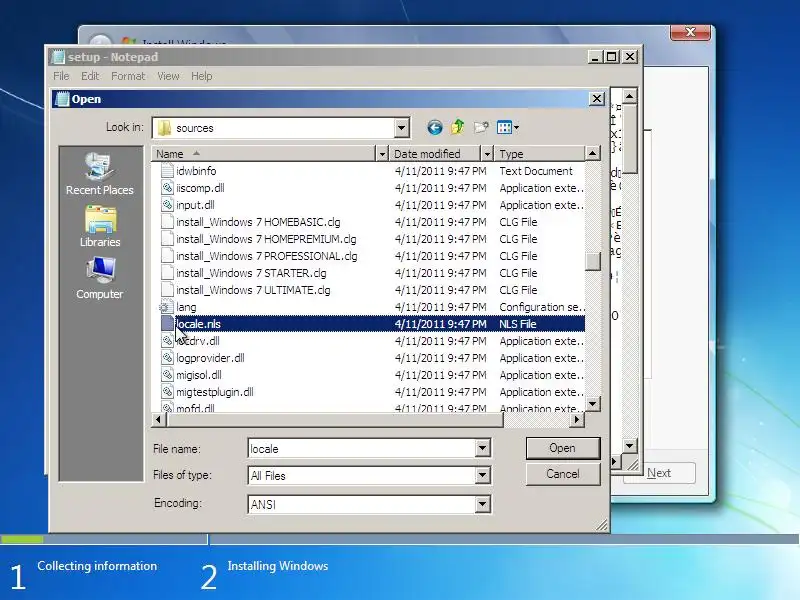The width and height of the screenshot is (800, 600).
Task: Open the Edit menu in Notepad
Action: point(90,76)
